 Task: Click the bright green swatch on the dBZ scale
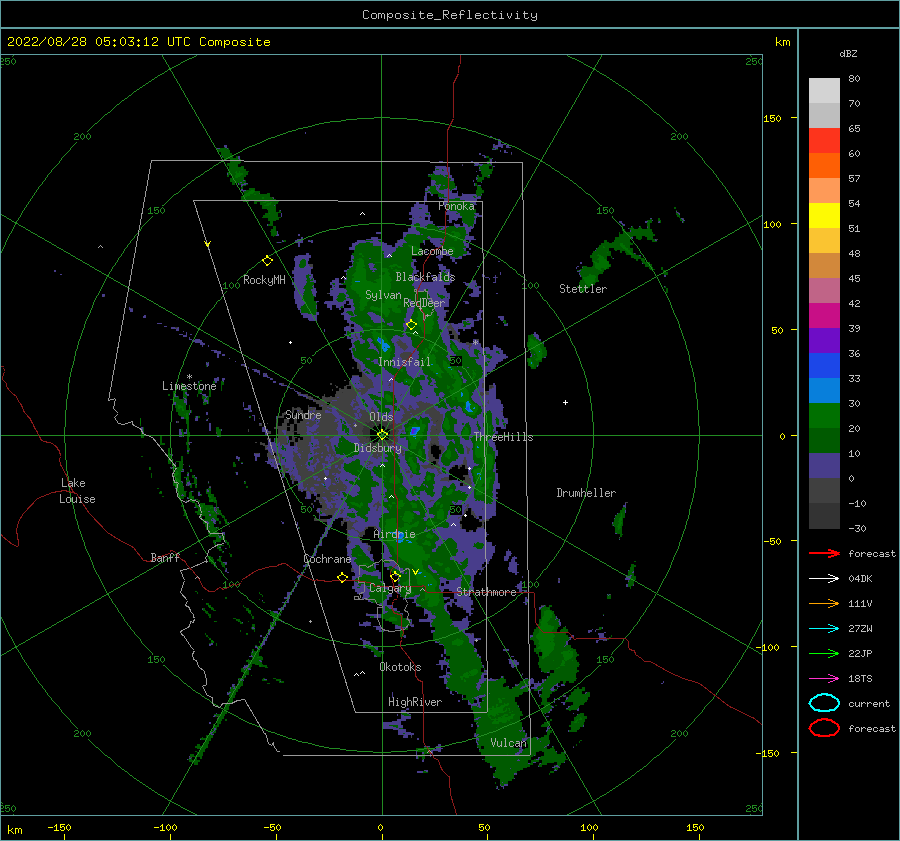pos(824,416)
